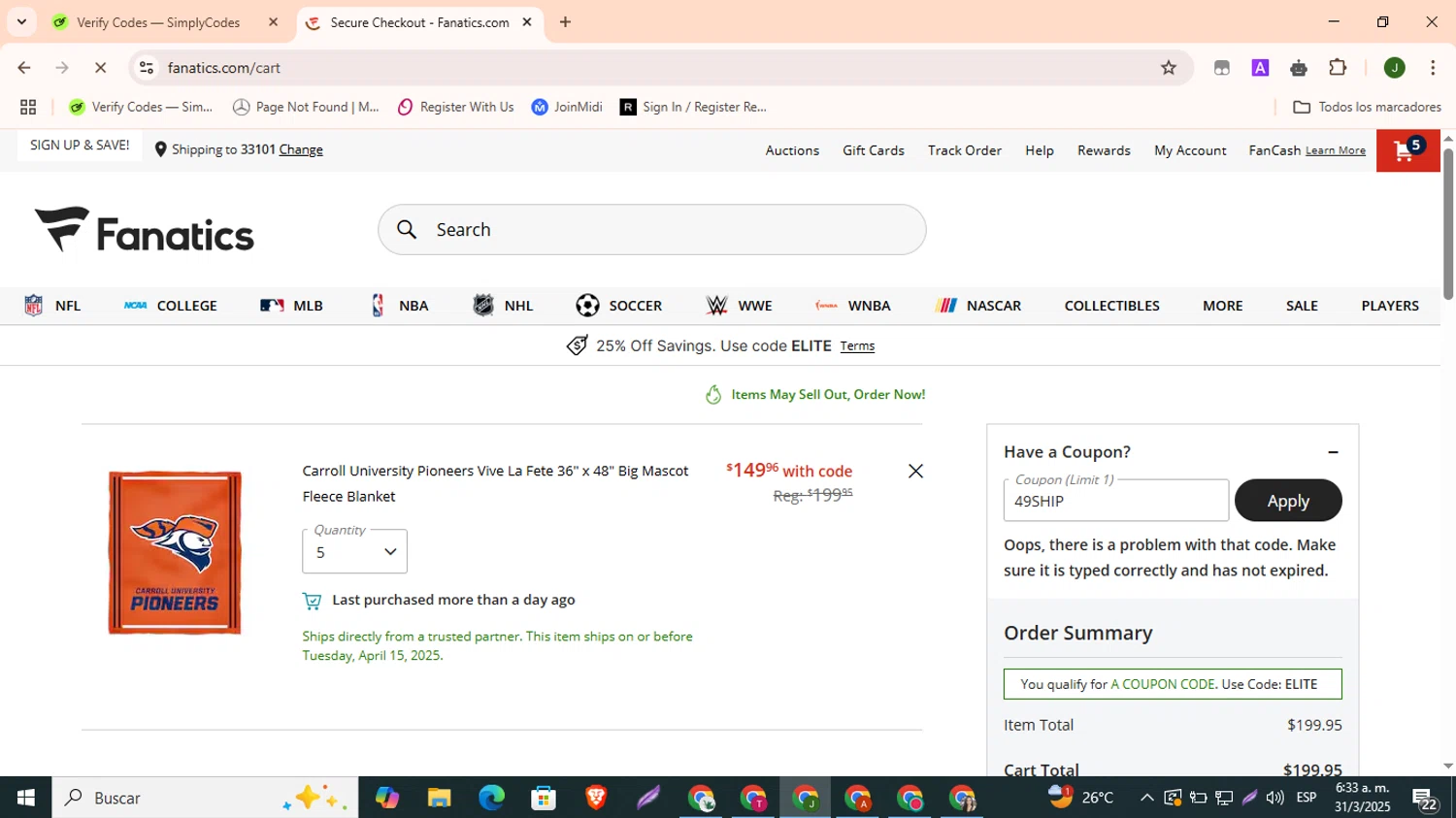Click FanCash Learn More link
The image size is (1456, 818).
click(1335, 150)
